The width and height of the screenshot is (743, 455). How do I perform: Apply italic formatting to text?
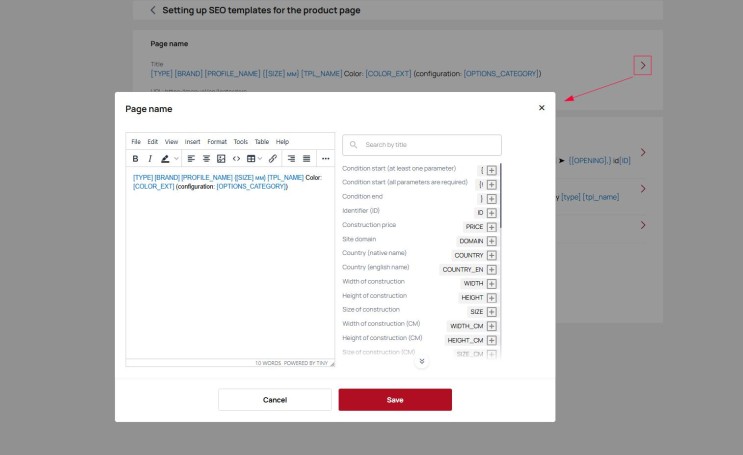(x=150, y=158)
